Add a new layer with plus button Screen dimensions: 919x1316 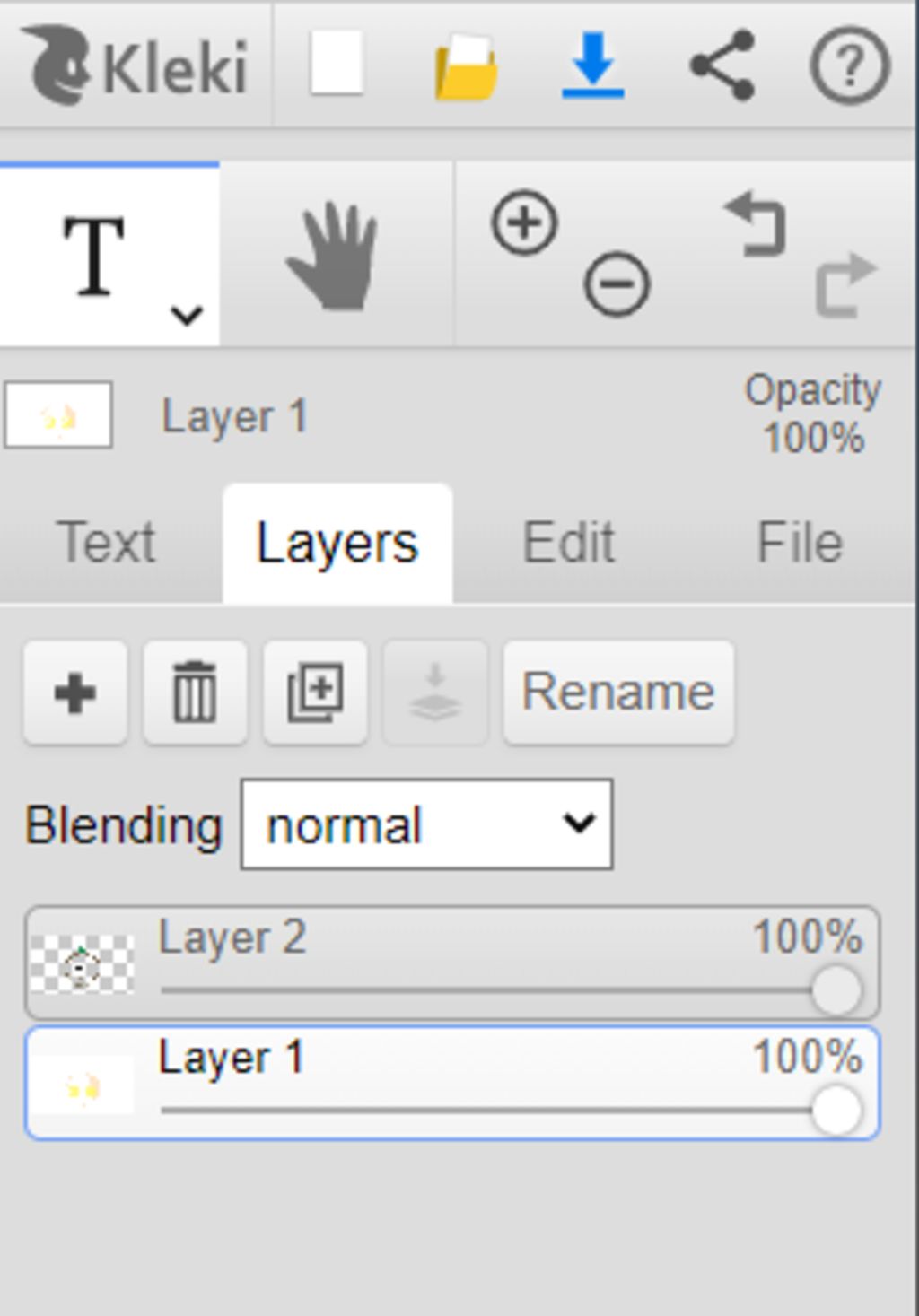(x=75, y=693)
